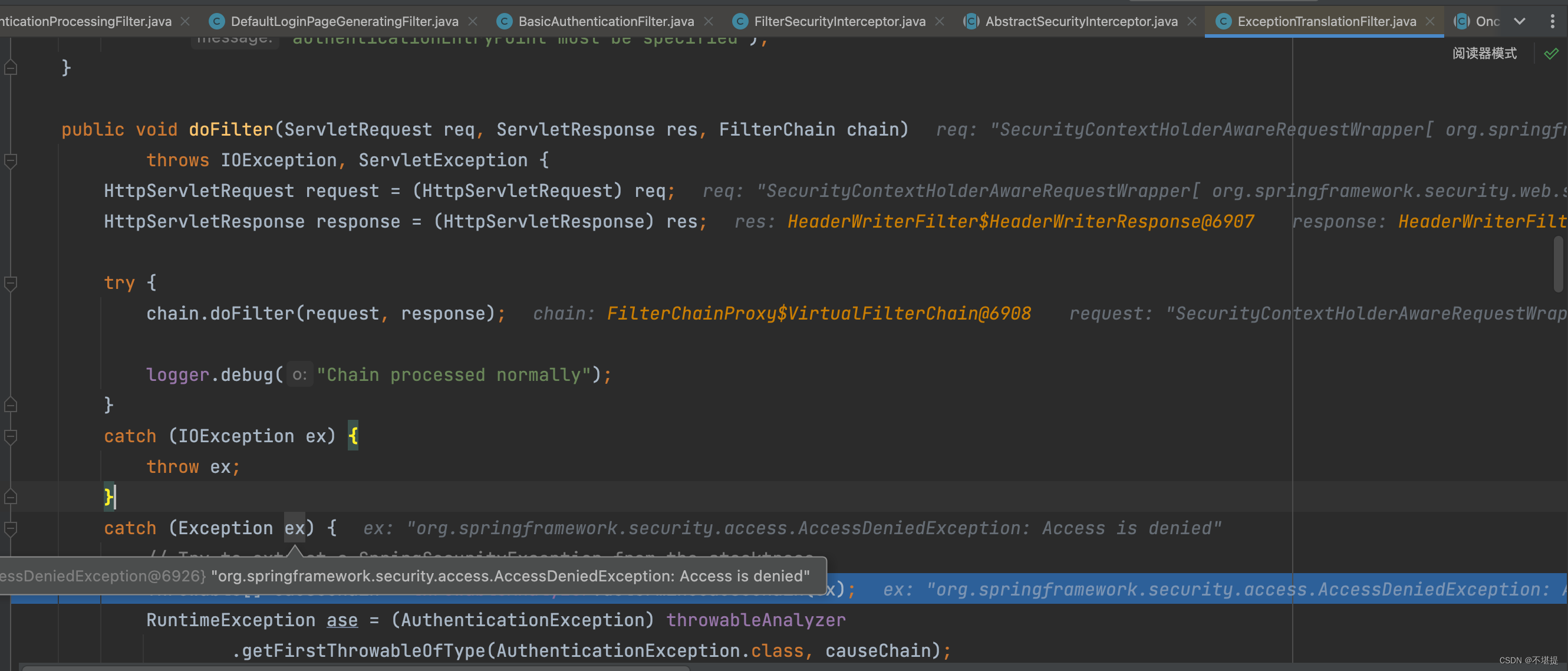Open the editor tab options menu (three dots)
The image size is (1568, 671).
[1552, 21]
